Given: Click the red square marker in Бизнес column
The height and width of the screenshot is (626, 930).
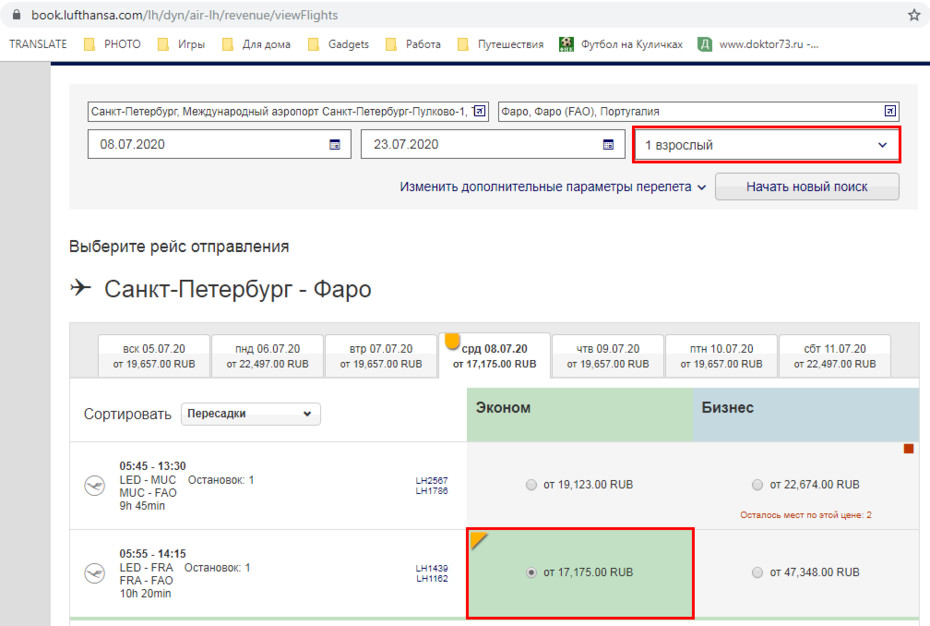Looking at the screenshot, I should 908,449.
